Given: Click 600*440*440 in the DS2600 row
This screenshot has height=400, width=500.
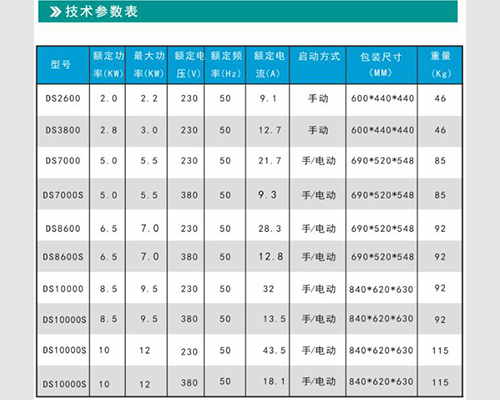Looking at the screenshot, I should (x=382, y=98).
